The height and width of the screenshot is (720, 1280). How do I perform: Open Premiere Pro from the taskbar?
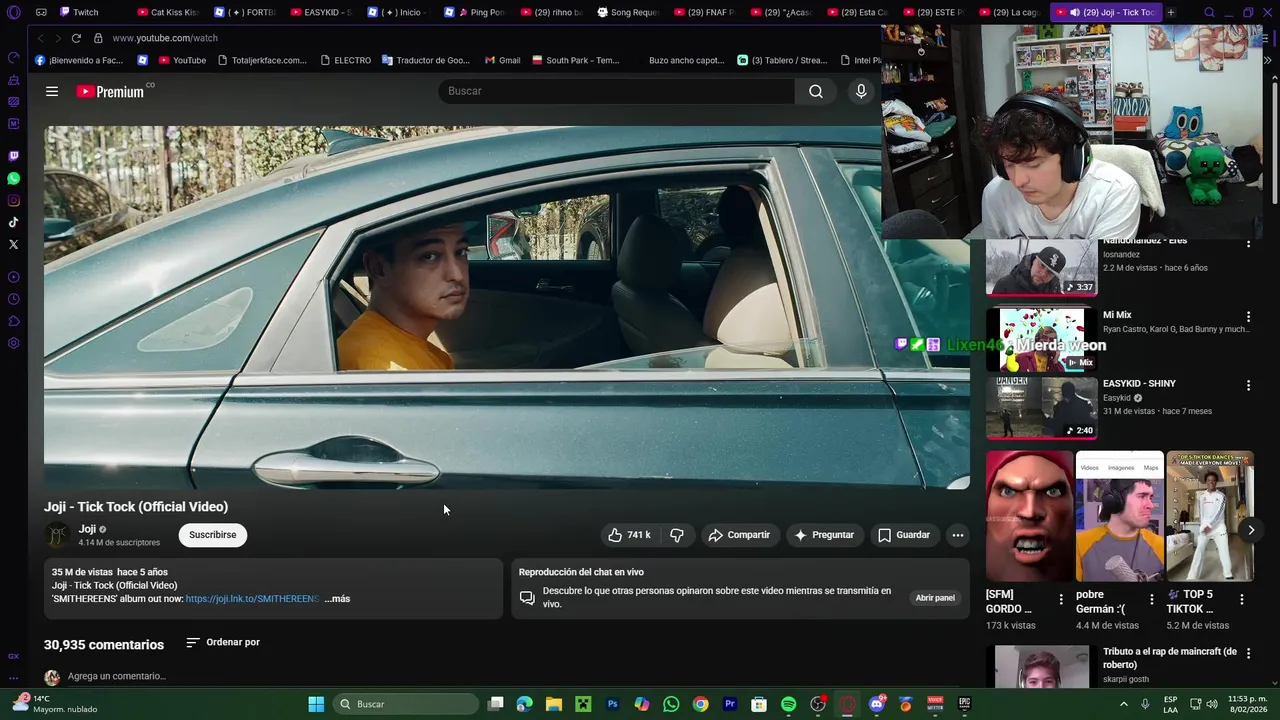730,704
